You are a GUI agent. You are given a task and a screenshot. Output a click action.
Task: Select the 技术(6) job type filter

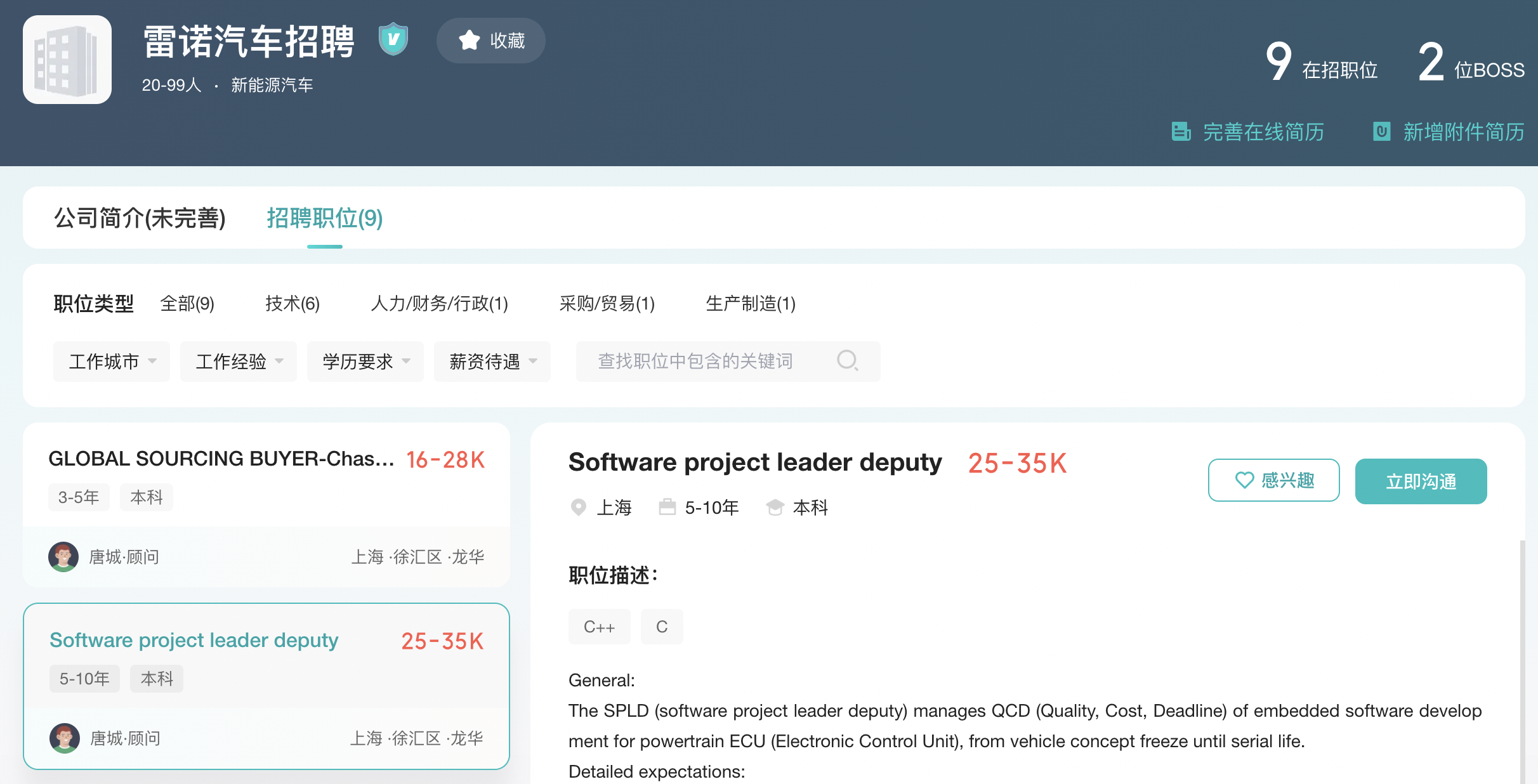click(x=292, y=303)
